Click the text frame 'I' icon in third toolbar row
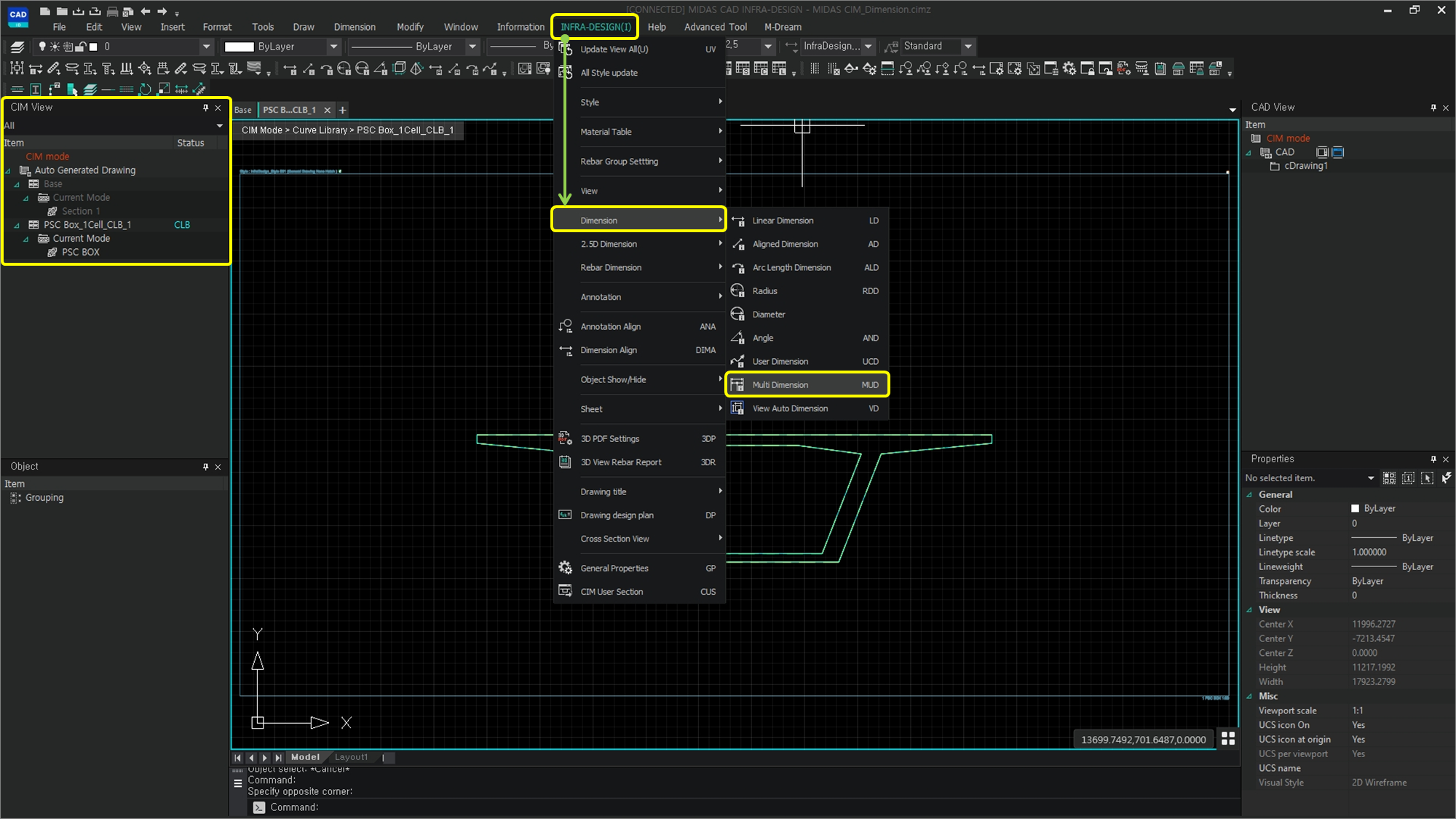The width and height of the screenshot is (1456, 819). 35,89
